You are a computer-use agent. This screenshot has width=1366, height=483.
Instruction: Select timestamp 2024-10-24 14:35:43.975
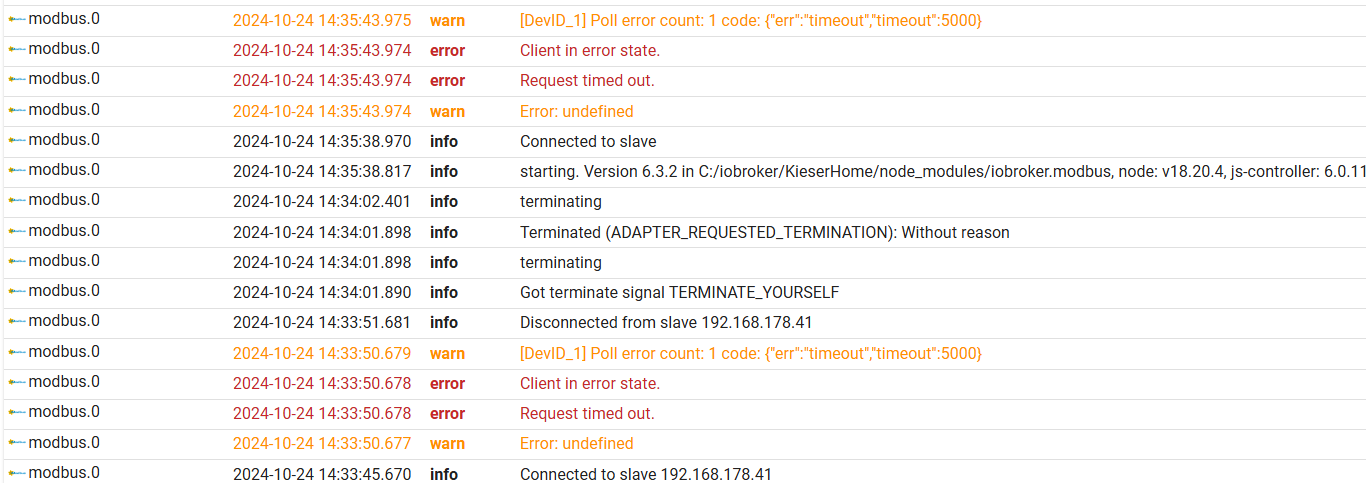[322, 20]
